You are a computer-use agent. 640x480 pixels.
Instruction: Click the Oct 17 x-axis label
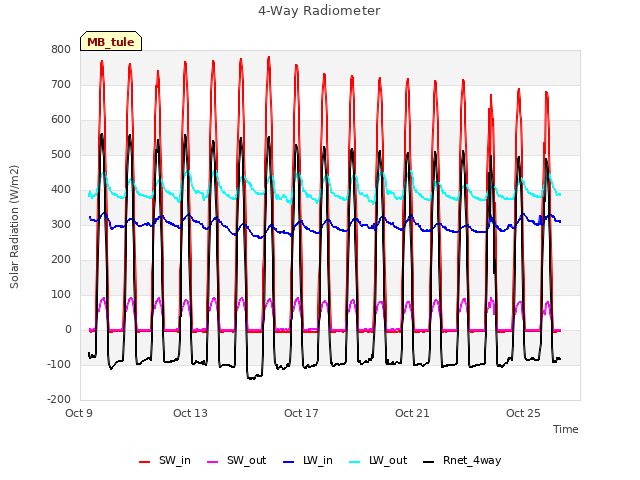point(301,413)
